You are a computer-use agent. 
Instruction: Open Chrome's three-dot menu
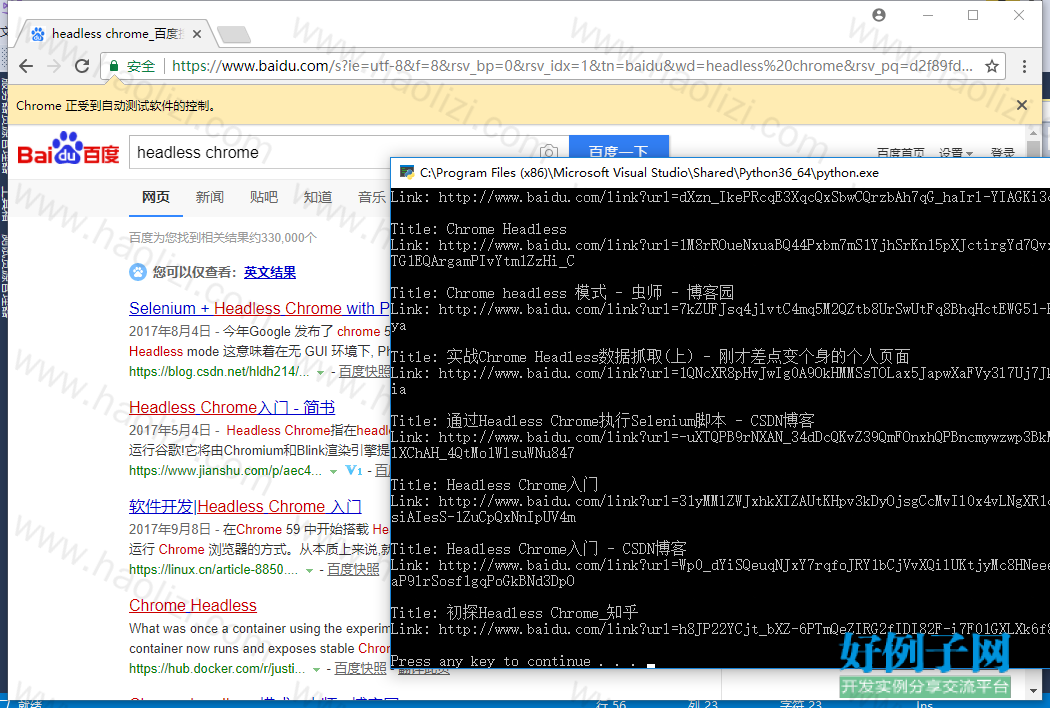(1024, 66)
